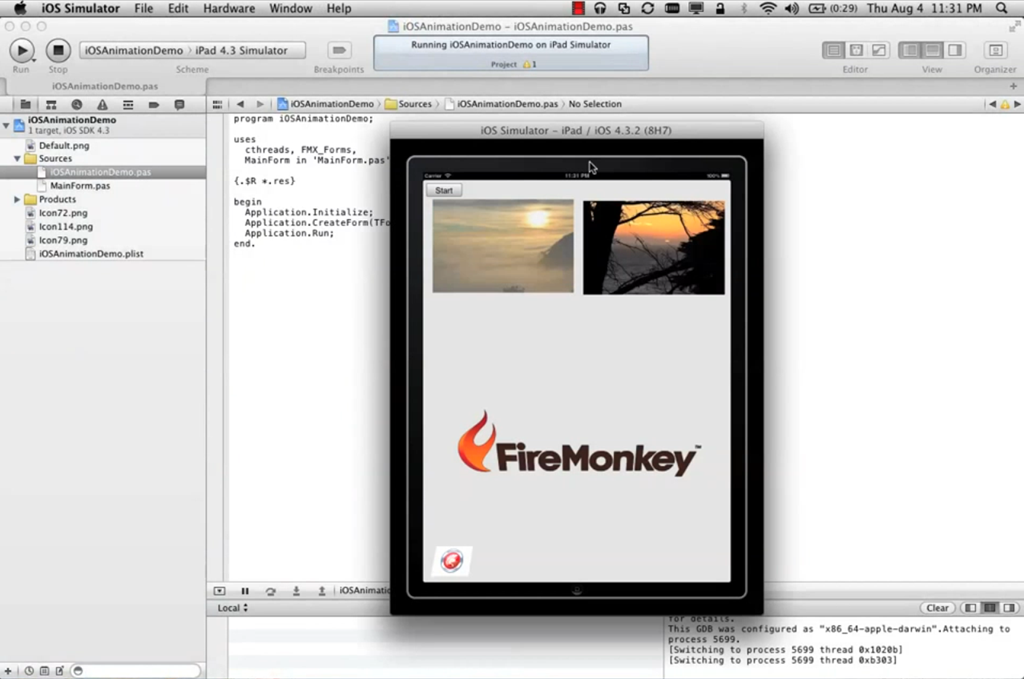Go back in editor history

click(x=240, y=104)
